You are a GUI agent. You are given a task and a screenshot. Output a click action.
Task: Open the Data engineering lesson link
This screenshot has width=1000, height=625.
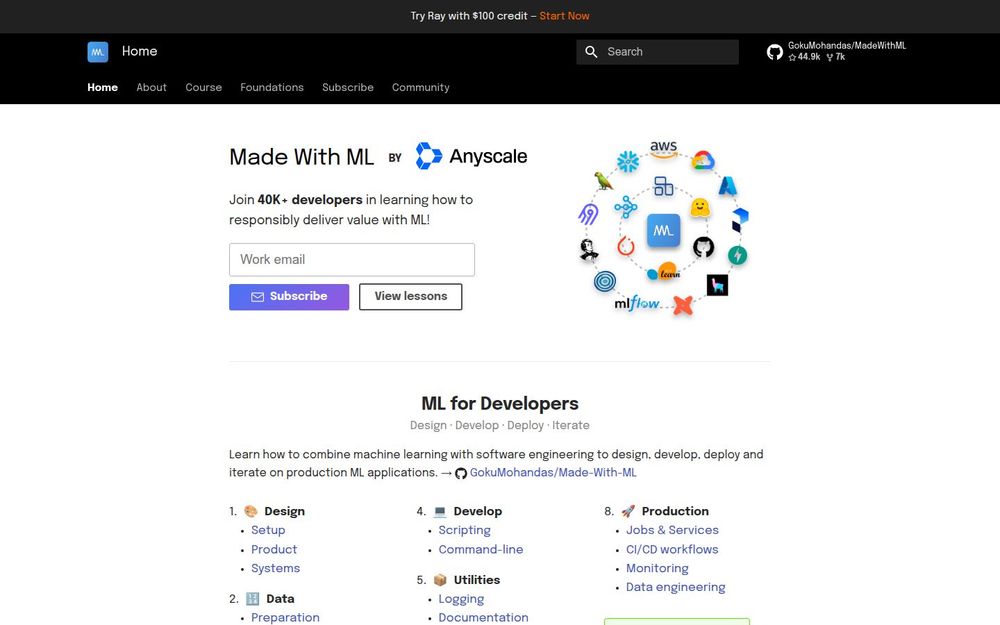pyautogui.click(x=675, y=587)
